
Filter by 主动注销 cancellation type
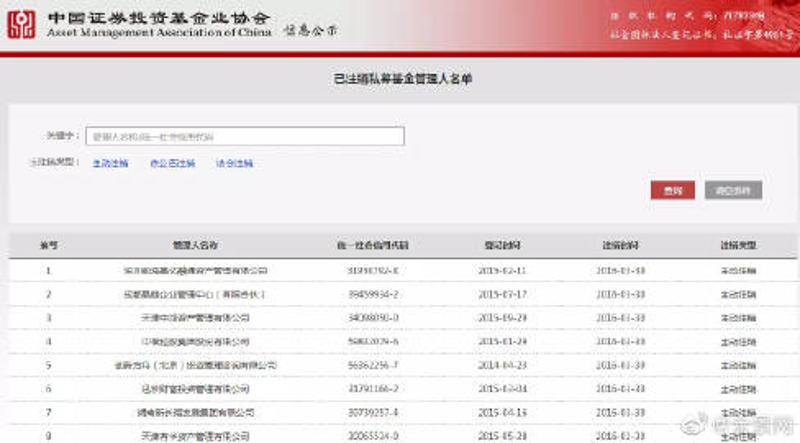110,163
